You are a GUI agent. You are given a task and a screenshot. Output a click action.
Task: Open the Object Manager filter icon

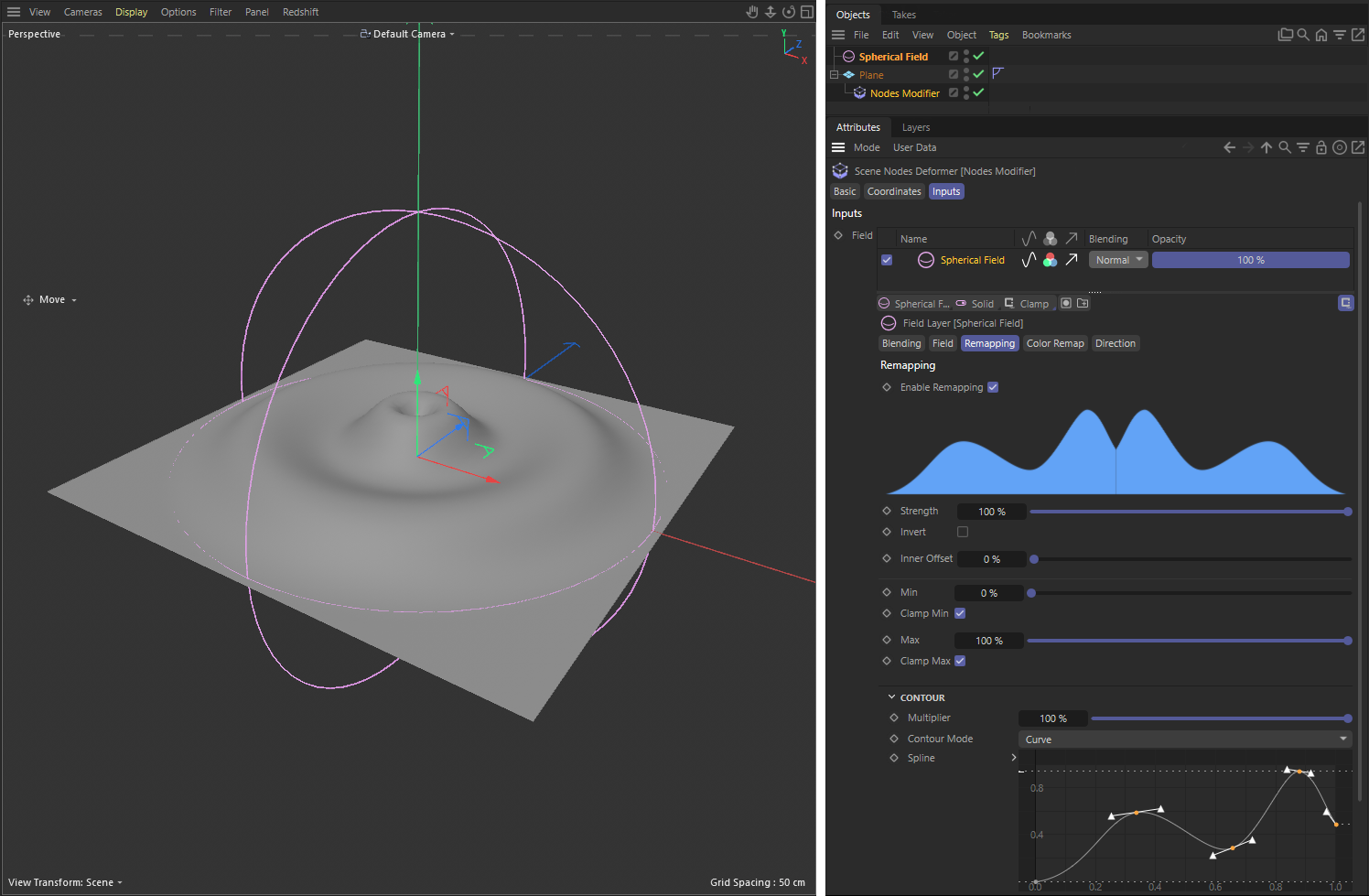[x=1339, y=35]
